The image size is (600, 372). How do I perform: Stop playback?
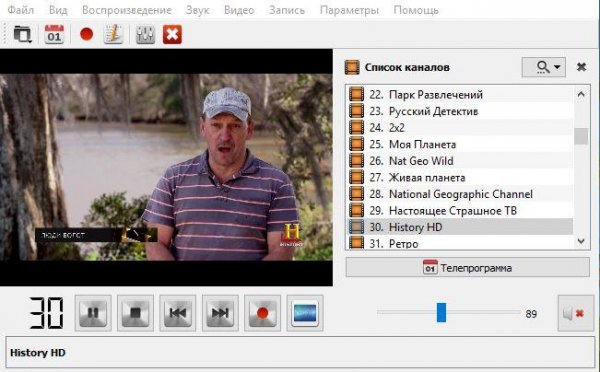pos(135,313)
